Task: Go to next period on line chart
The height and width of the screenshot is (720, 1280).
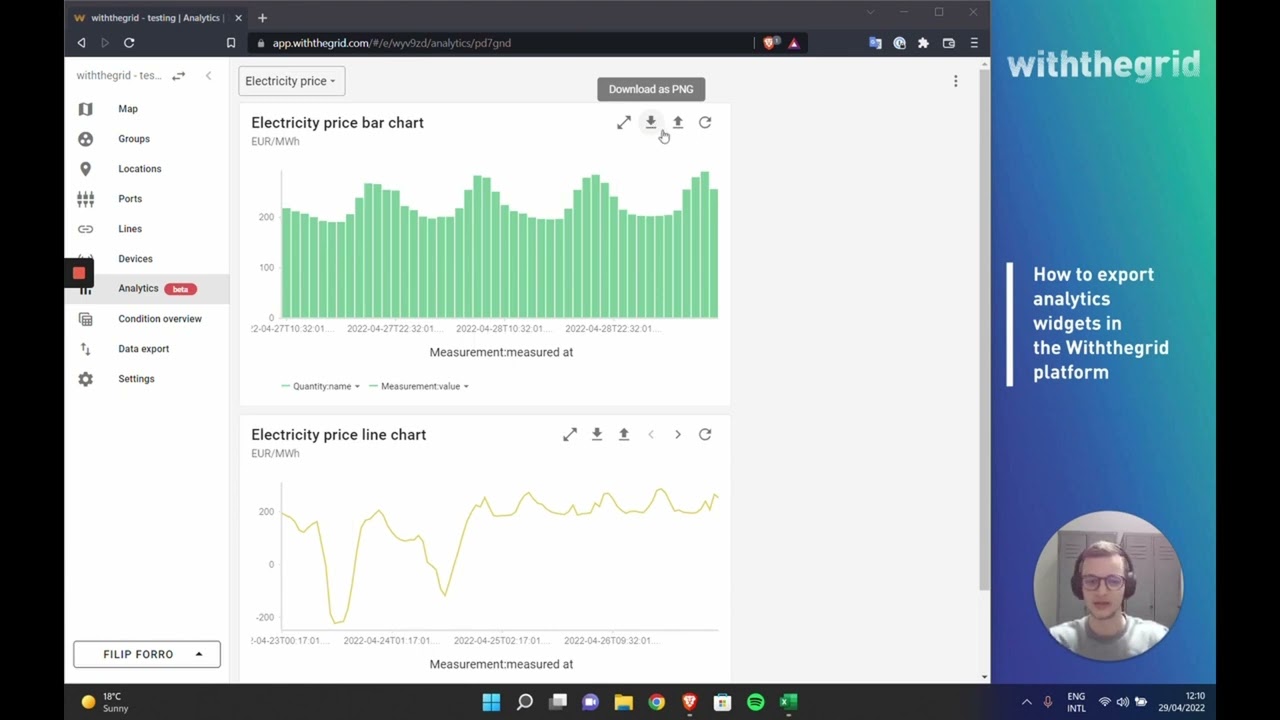Action: [x=678, y=434]
